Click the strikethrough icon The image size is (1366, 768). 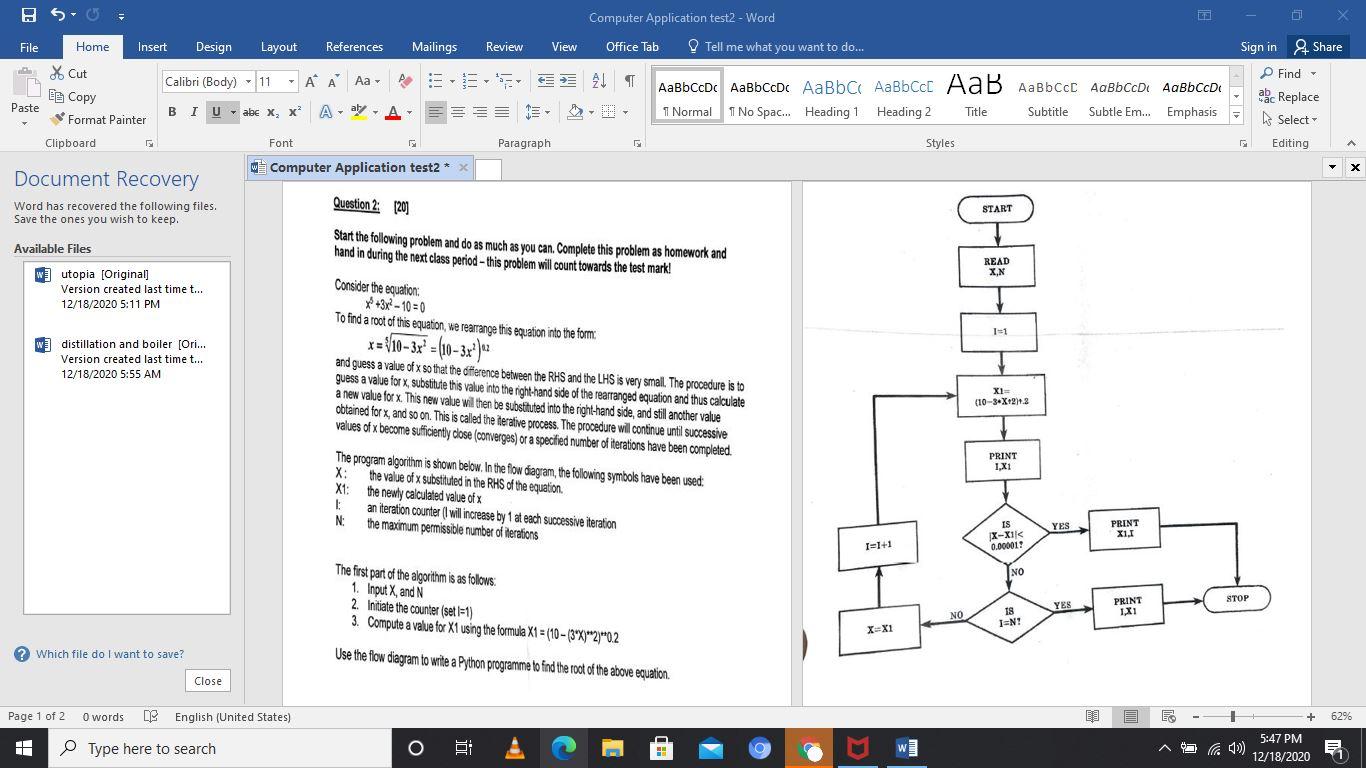click(x=251, y=112)
